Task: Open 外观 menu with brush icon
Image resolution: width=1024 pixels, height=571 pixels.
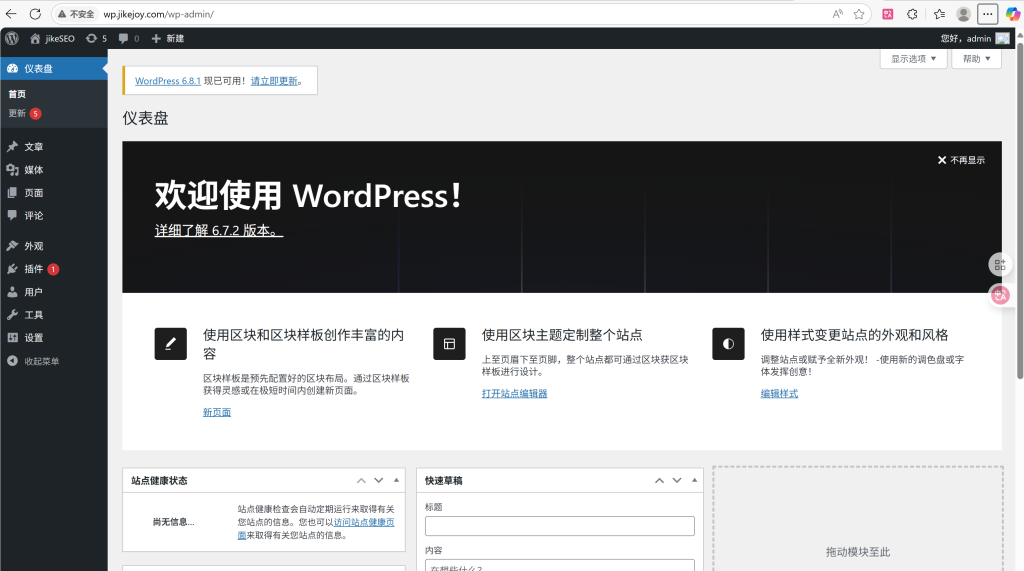Action: pos(54,246)
